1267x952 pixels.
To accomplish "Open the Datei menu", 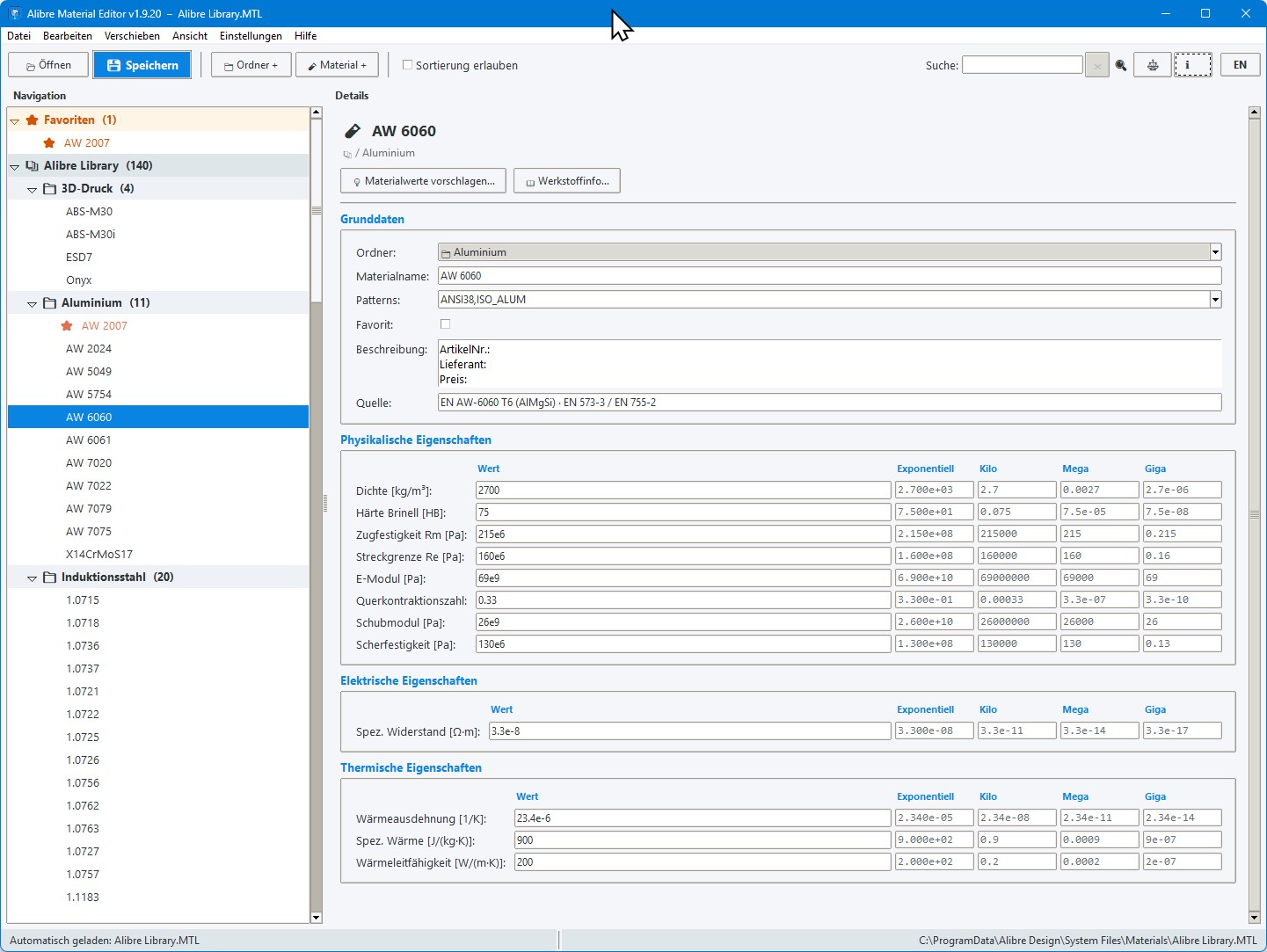I will pyautogui.click(x=18, y=36).
